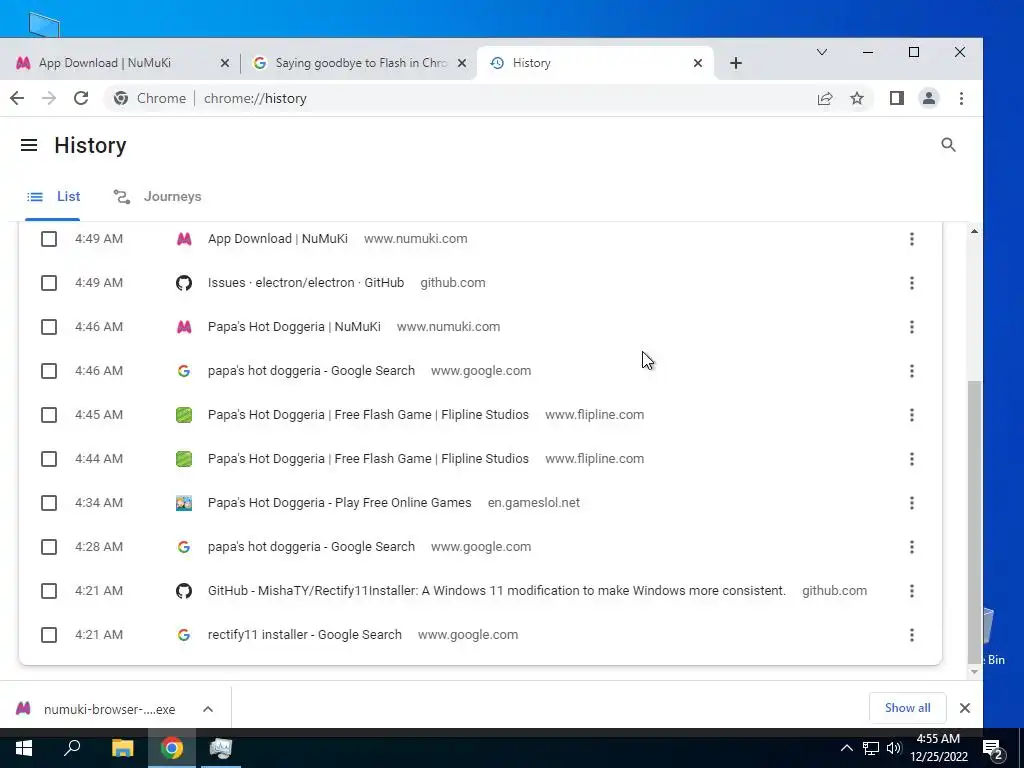Open File Explorer from taskbar
Viewport: 1024px width, 768px height.
122,748
